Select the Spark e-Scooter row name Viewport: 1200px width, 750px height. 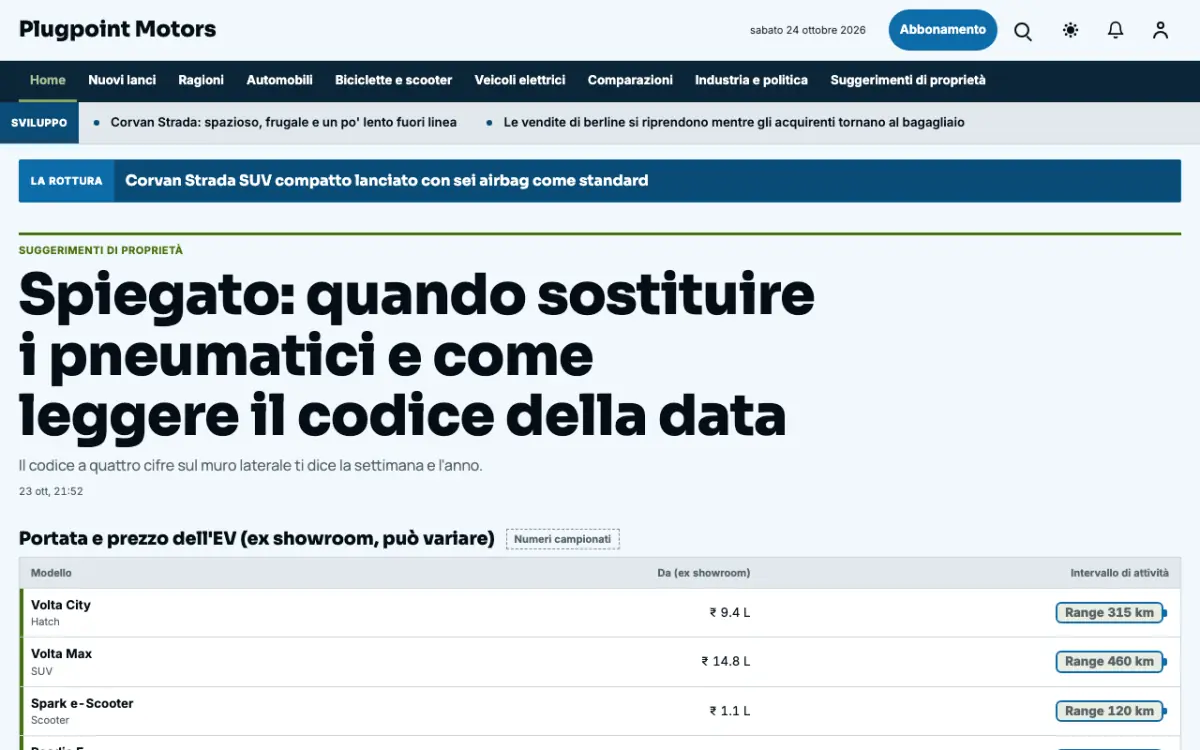pyautogui.click(x=82, y=704)
